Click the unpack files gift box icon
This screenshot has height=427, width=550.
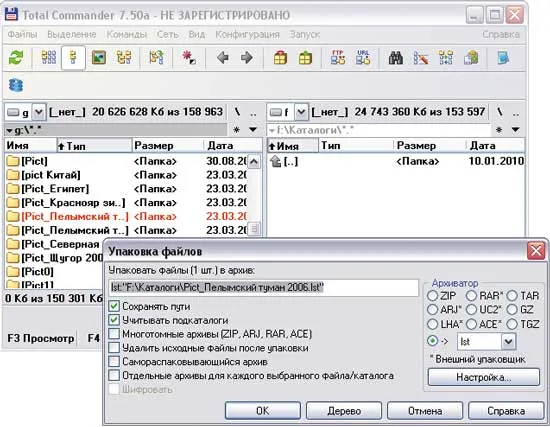305,58
